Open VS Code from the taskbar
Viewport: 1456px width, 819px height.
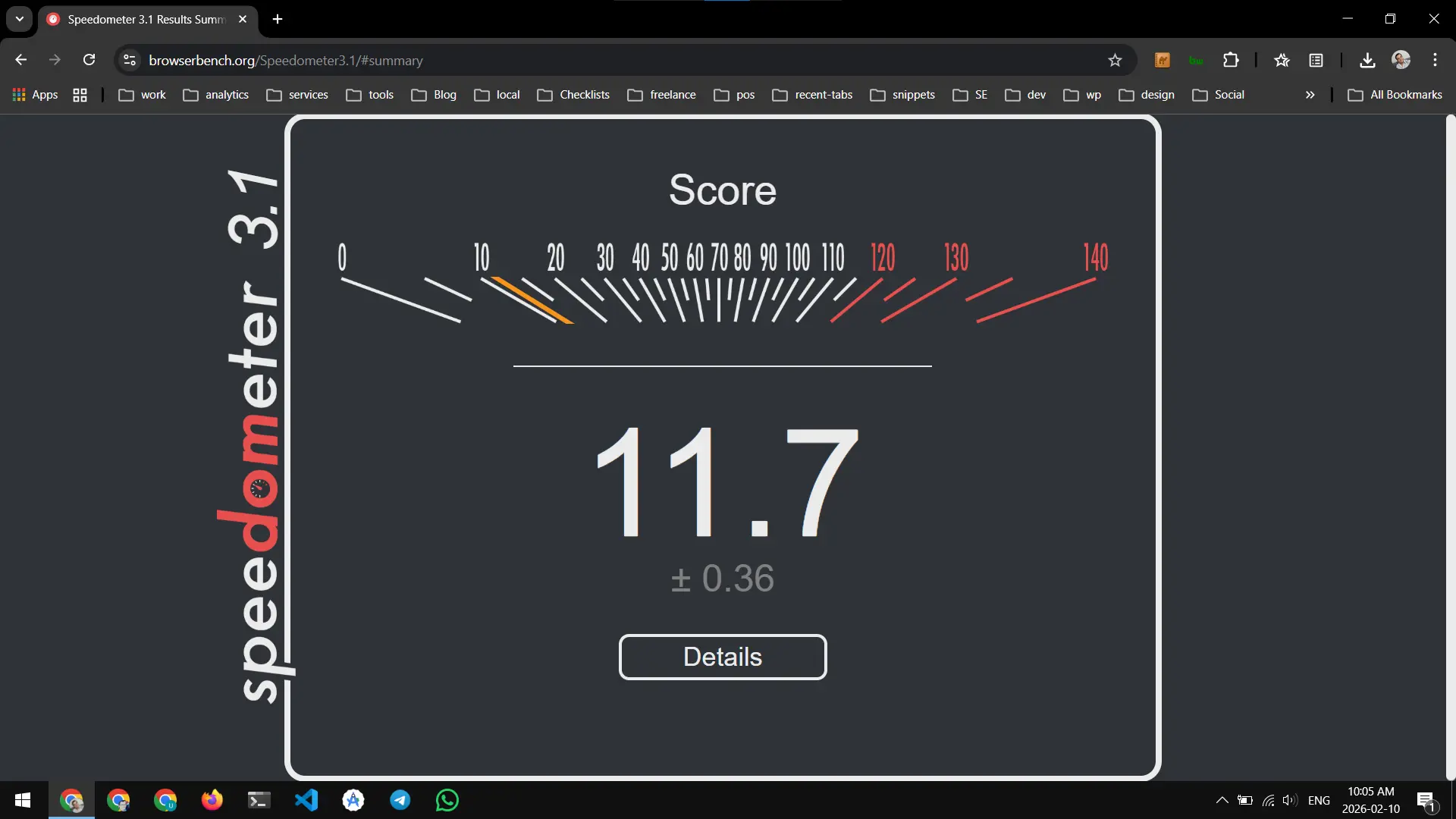pos(306,800)
